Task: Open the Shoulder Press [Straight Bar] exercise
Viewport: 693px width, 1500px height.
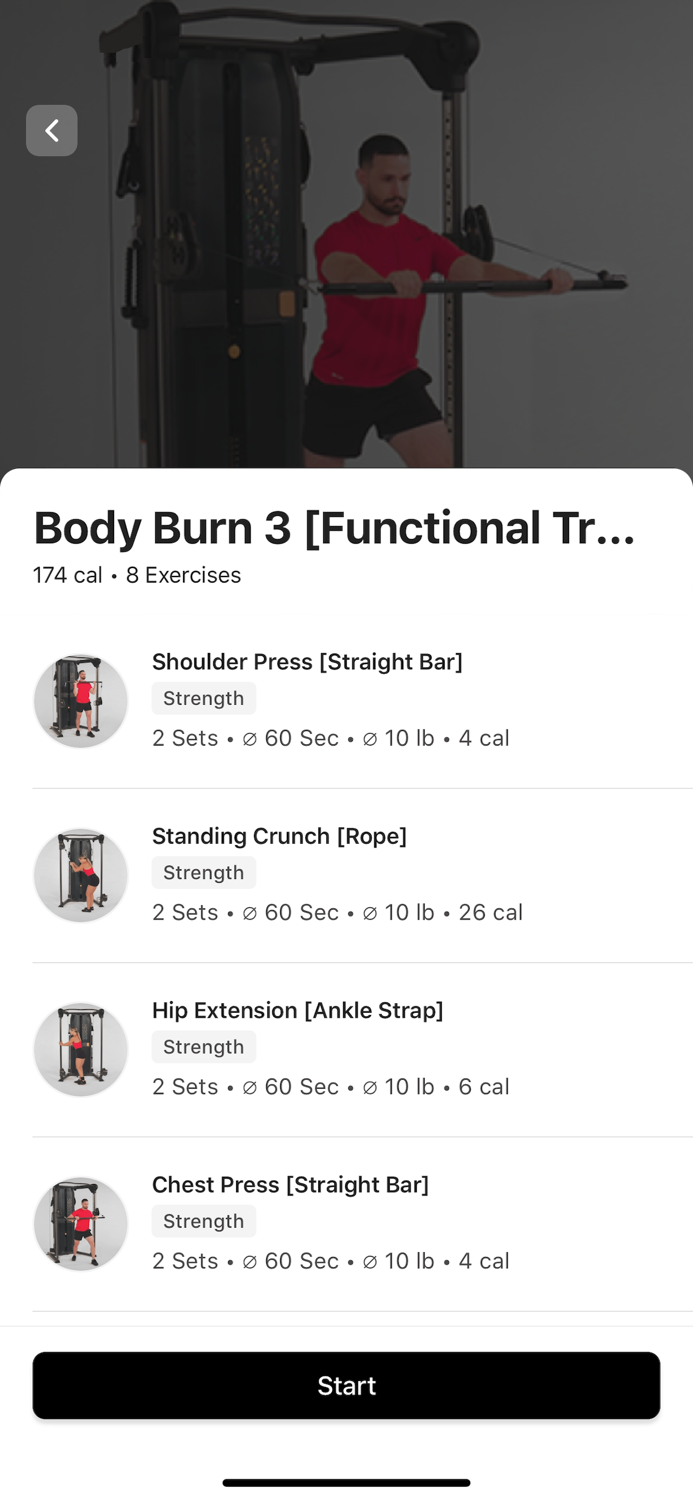Action: click(x=307, y=662)
